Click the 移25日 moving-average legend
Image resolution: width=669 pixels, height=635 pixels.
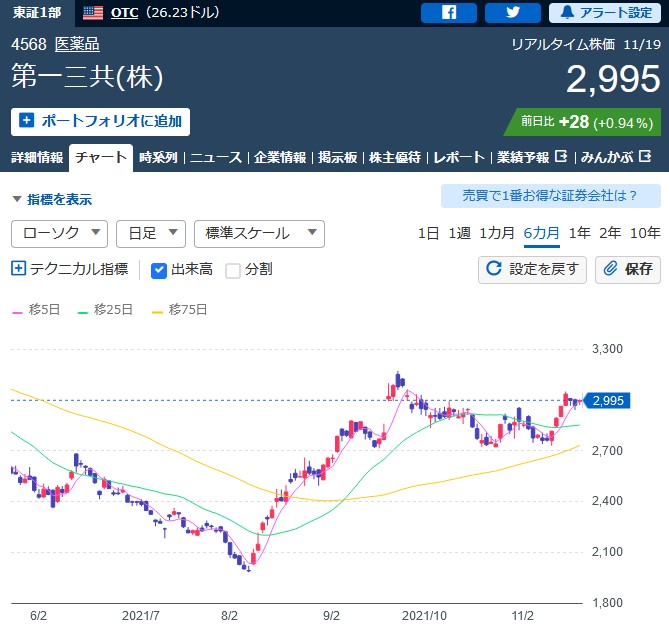point(105,309)
